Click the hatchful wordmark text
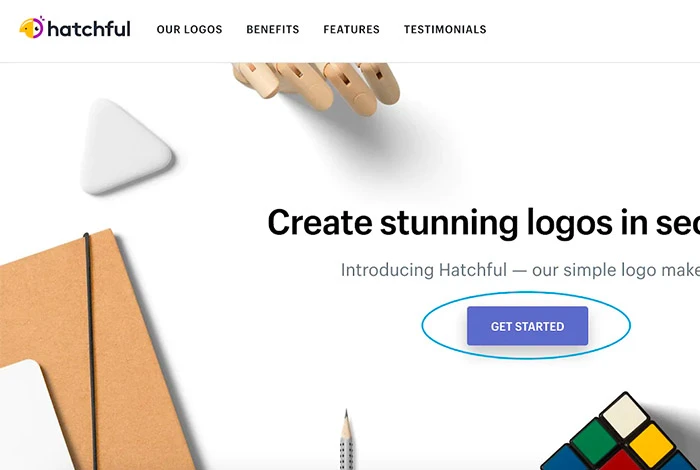Screen dimensions: 700x470 (89, 29)
